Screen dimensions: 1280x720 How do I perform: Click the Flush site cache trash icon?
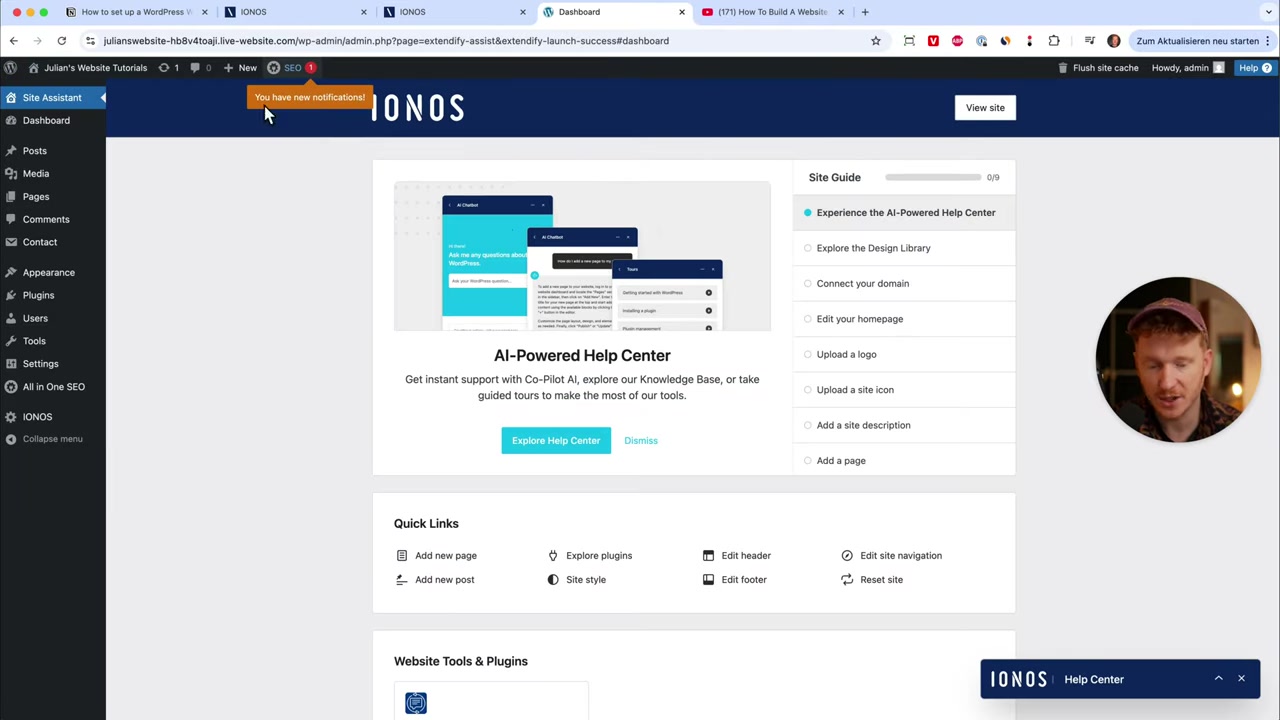click(1063, 68)
